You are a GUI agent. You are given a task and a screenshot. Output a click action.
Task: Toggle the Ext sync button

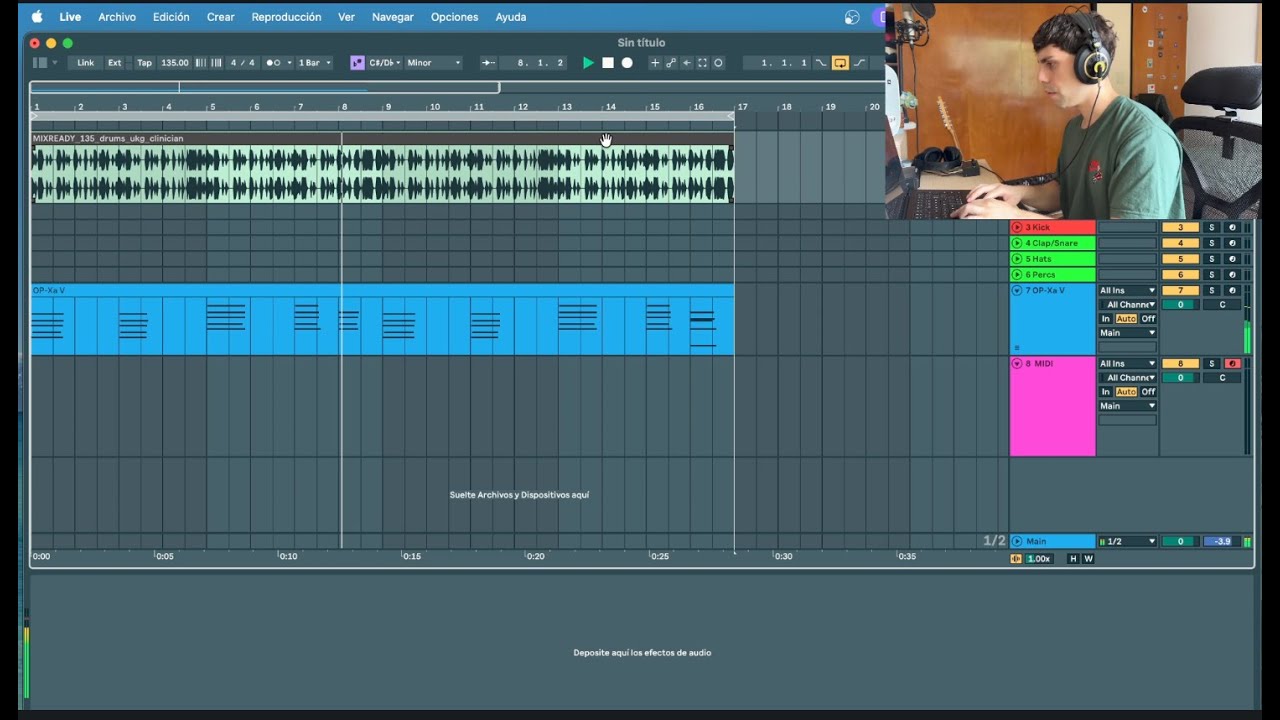[115, 62]
